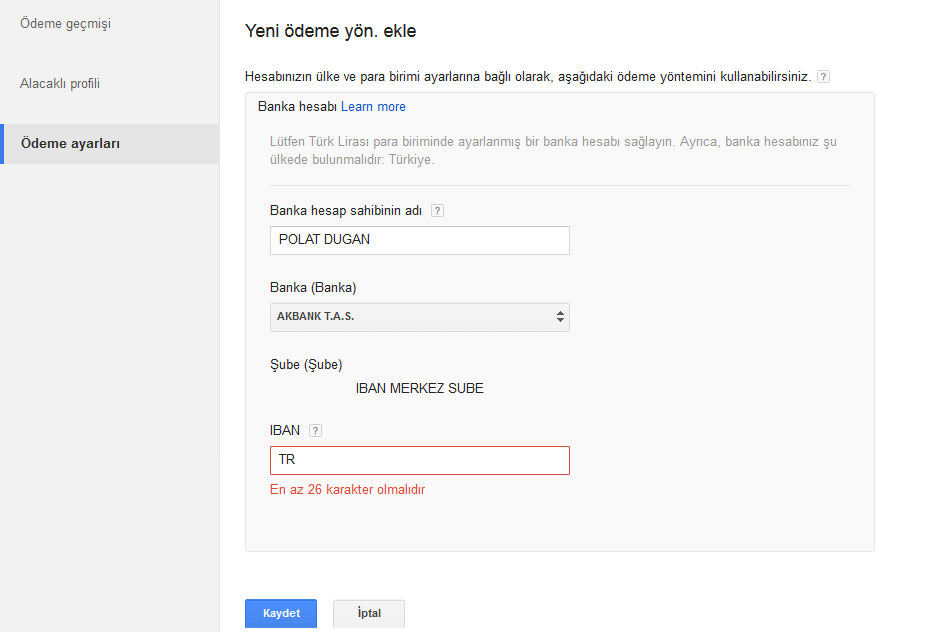Open help icon beside account holder name
Screen dimensions: 932x632
[437, 211]
